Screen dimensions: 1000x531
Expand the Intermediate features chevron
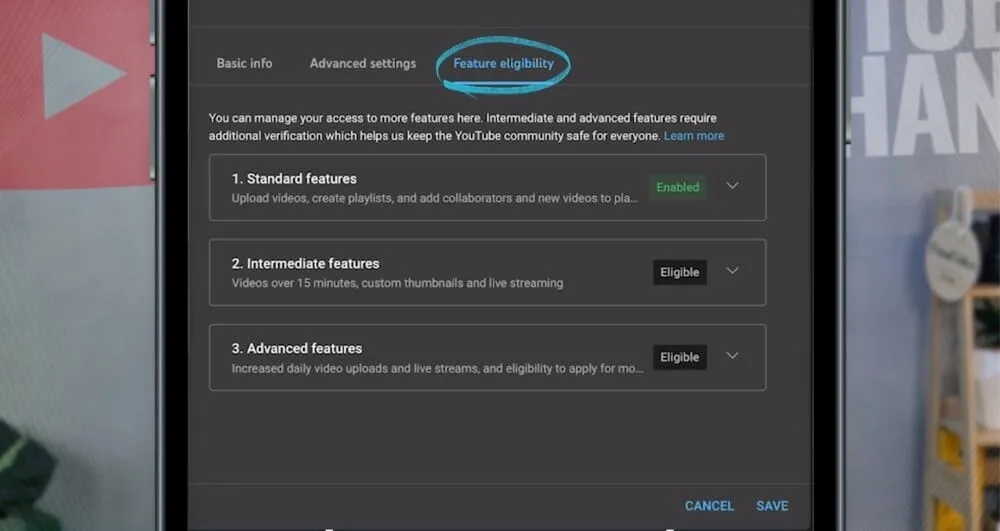tap(732, 271)
